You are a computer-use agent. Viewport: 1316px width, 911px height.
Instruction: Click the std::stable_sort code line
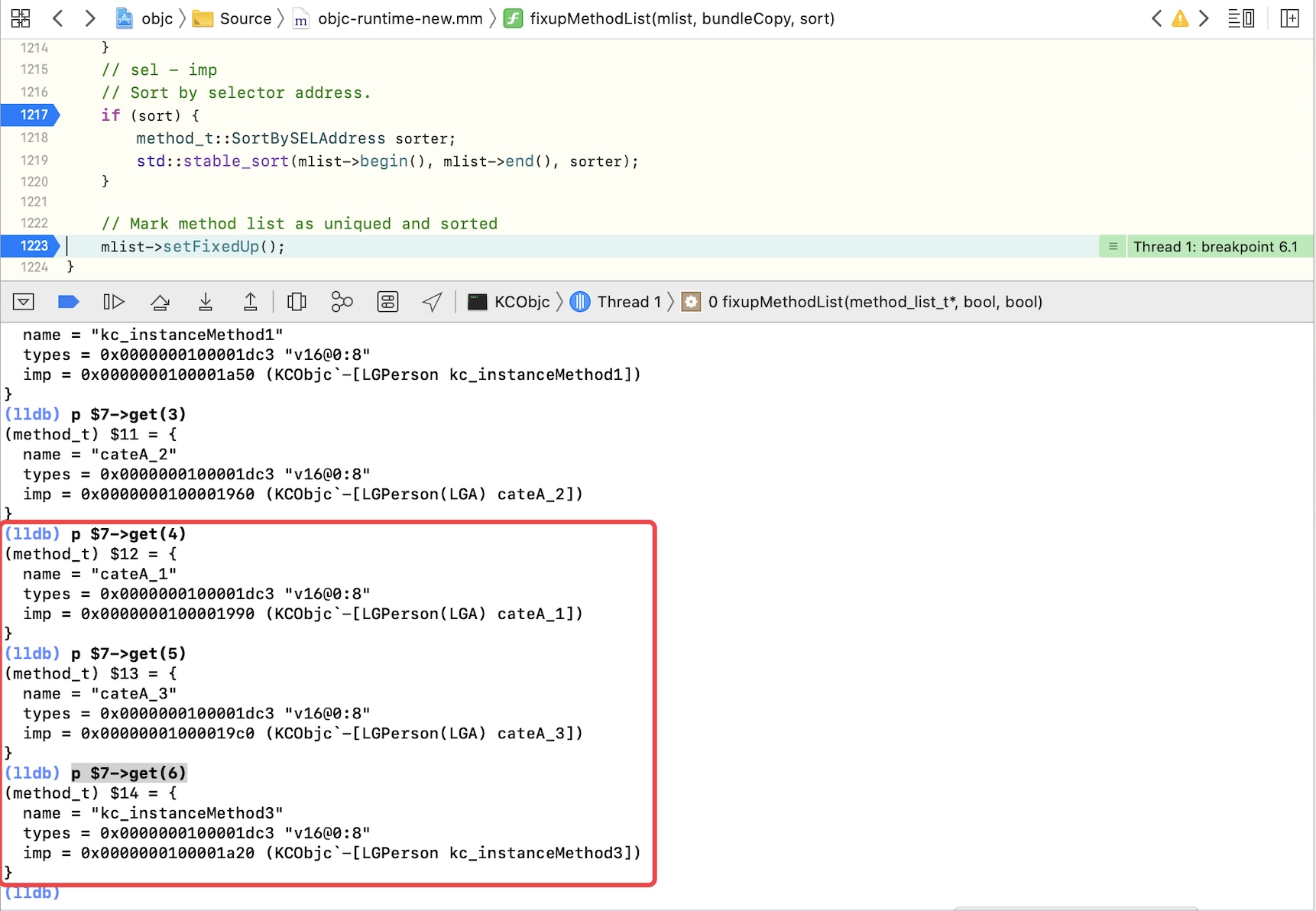(x=387, y=161)
